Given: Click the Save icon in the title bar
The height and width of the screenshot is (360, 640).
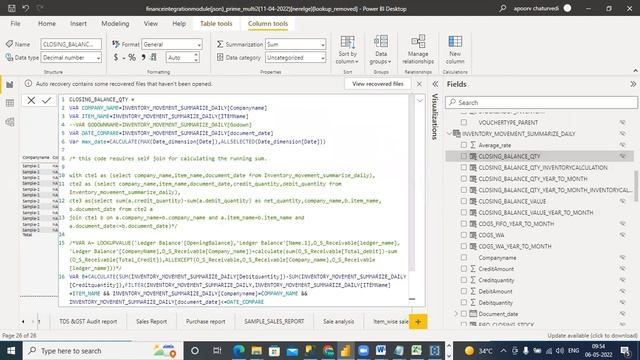Looking at the screenshot, I should (12, 8).
